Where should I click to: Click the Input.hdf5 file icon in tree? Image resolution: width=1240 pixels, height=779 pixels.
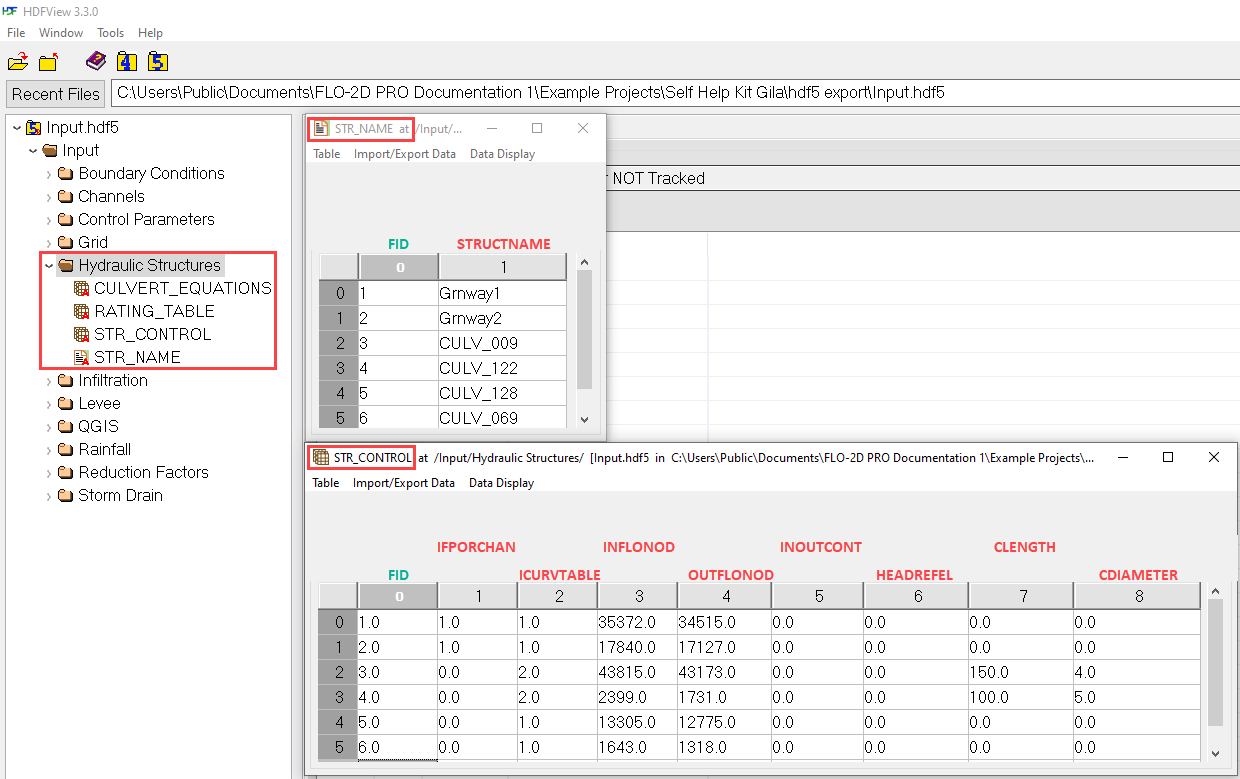click(x=34, y=127)
